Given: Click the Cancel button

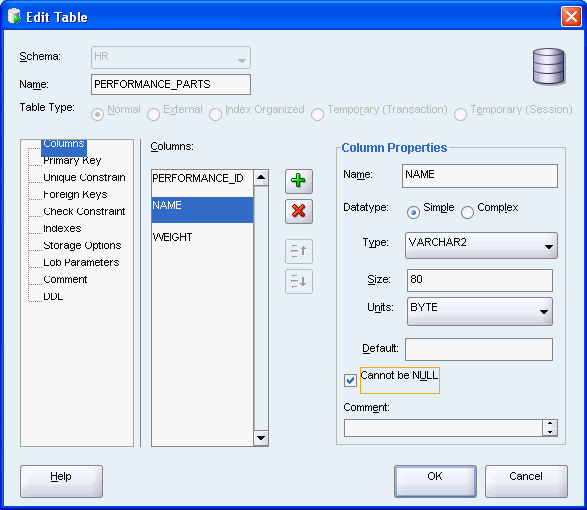Looking at the screenshot, I should [x=526, y=482].
